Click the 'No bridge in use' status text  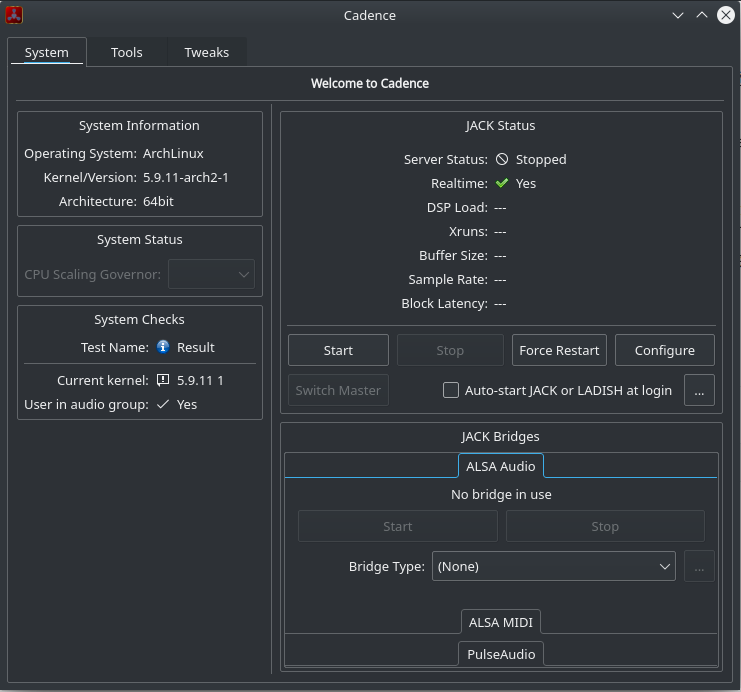coord(501,494)
